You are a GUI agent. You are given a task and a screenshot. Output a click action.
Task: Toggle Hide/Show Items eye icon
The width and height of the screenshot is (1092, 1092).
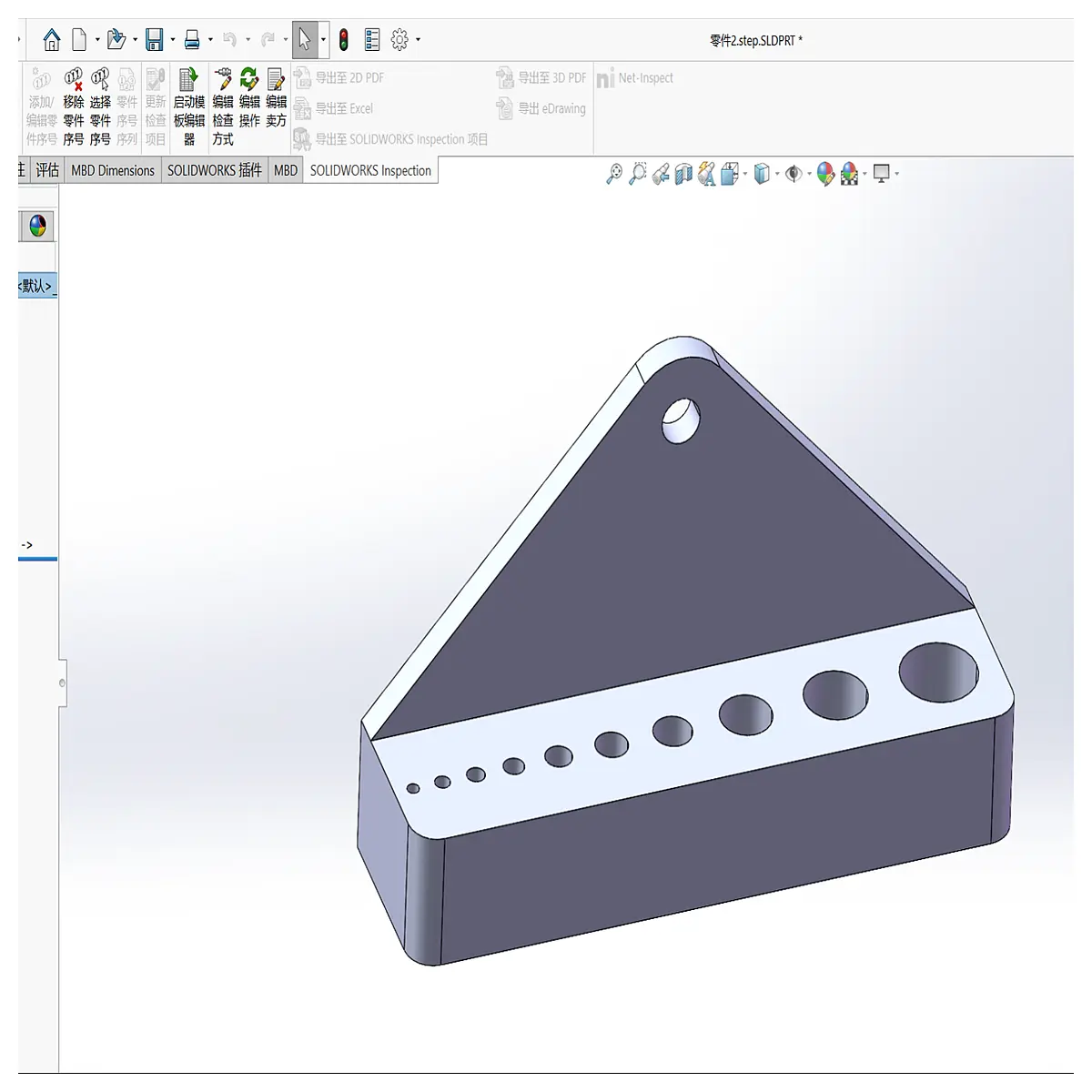pos(794,173)
